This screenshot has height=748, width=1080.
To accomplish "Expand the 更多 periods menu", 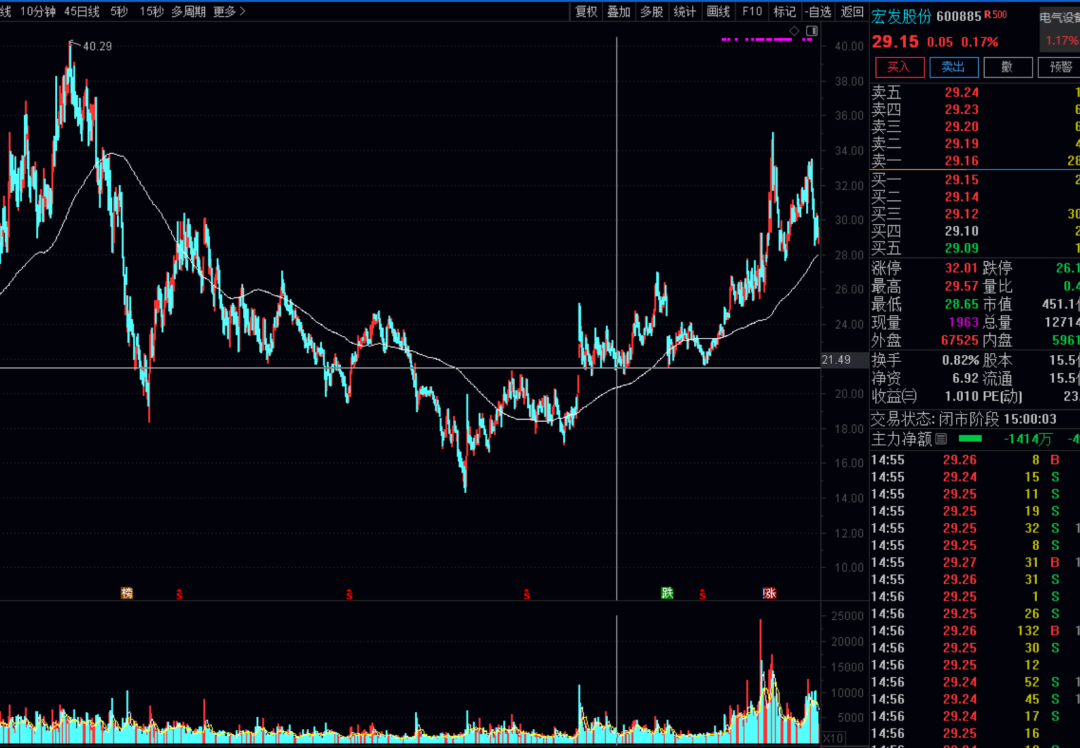I will [229, 11].
